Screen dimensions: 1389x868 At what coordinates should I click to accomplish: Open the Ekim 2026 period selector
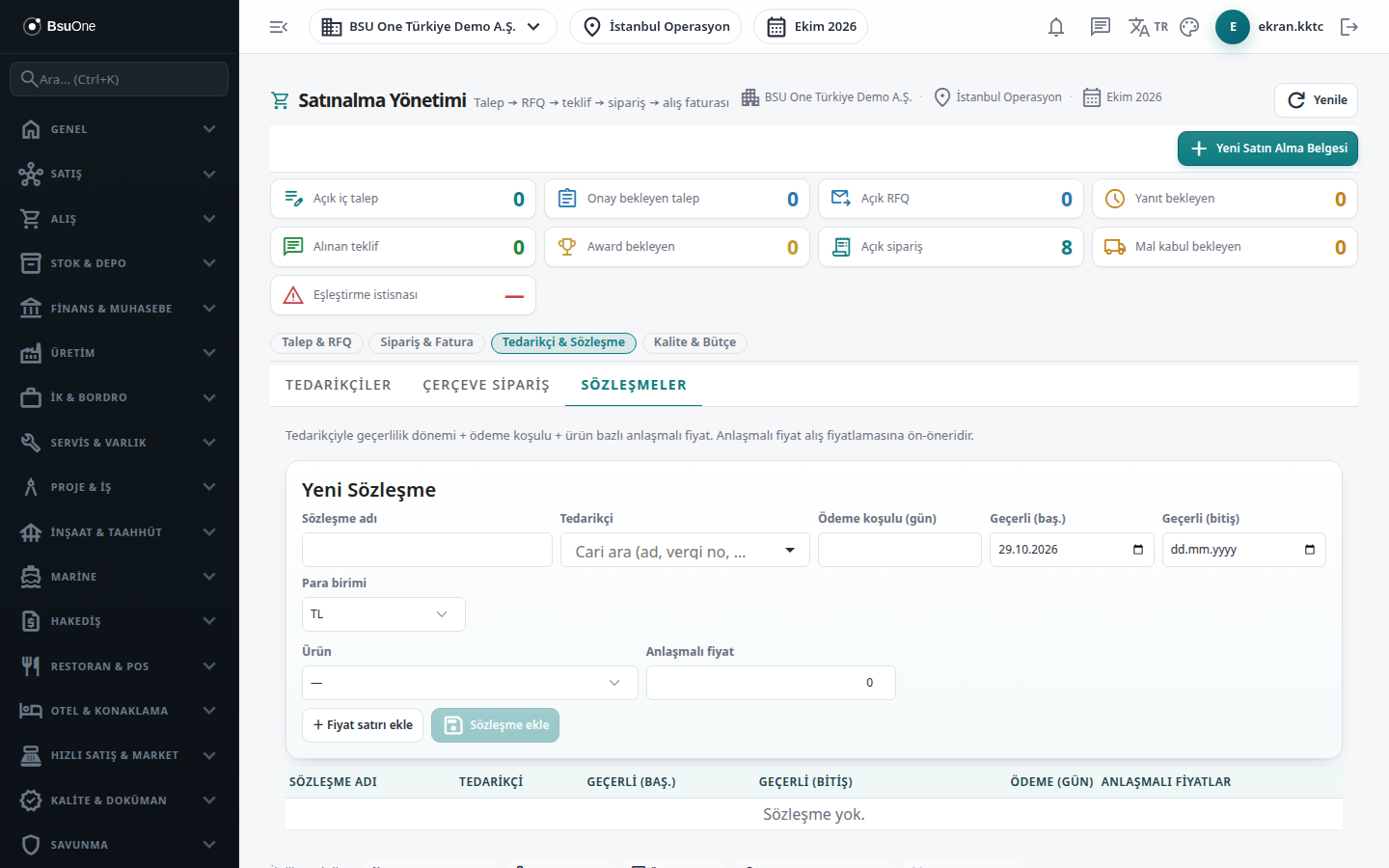pos(810,27)
